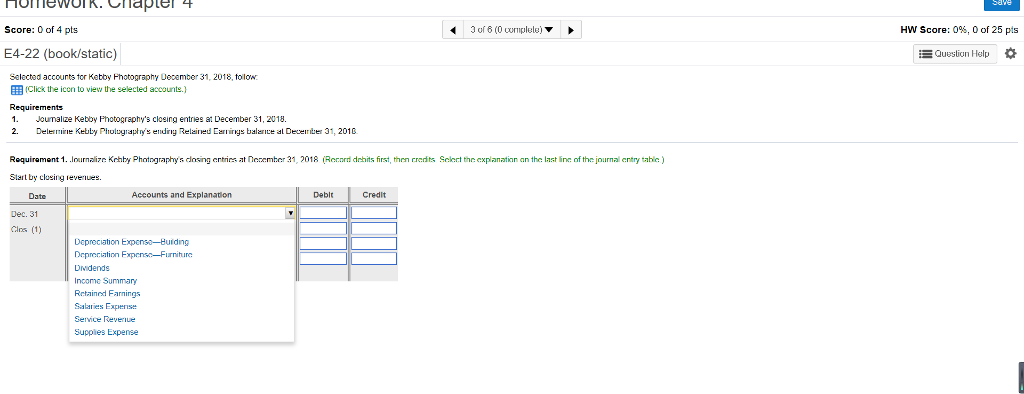Choose Depreciation Expense—Furniture from list
This screenshot has height=394, width=1024.
click(133, 254)
